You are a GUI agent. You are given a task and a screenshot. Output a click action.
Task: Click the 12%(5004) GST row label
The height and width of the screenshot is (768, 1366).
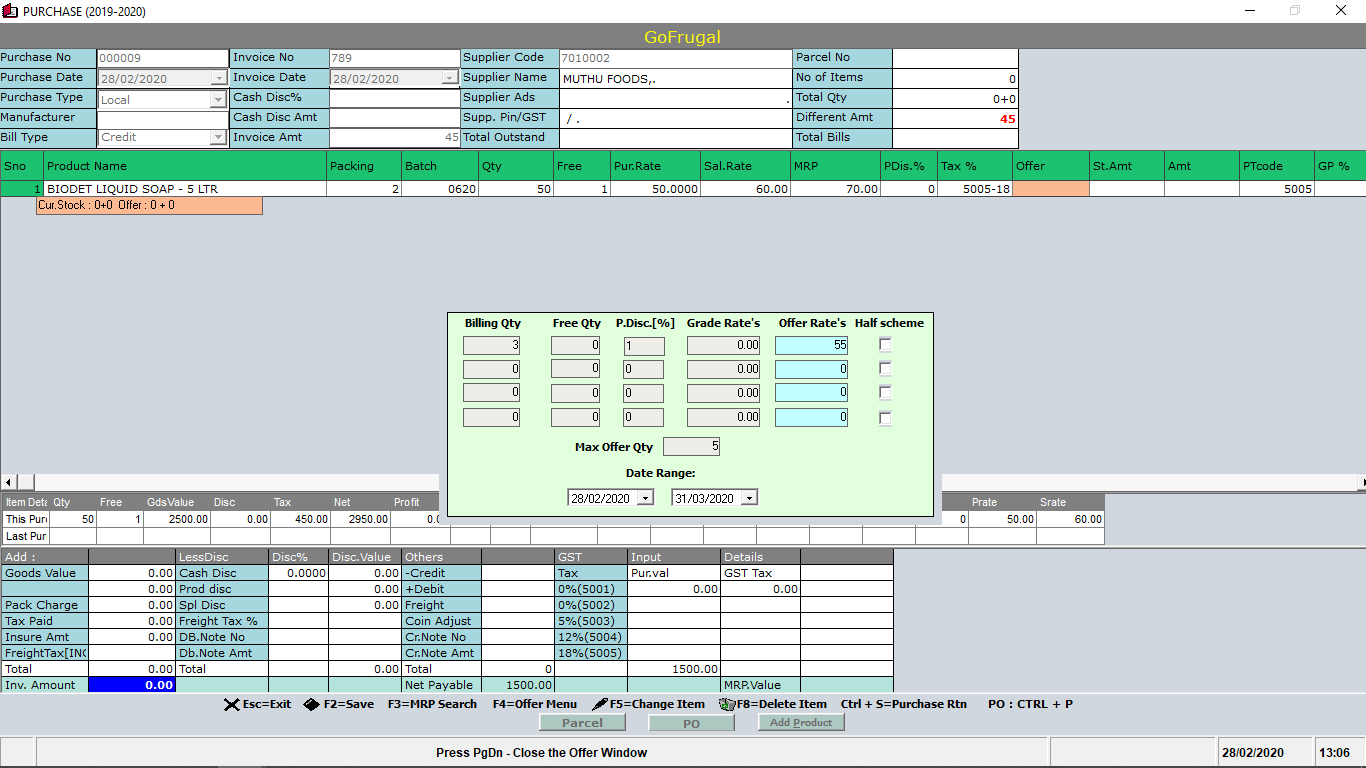click(x=591, y=637)
